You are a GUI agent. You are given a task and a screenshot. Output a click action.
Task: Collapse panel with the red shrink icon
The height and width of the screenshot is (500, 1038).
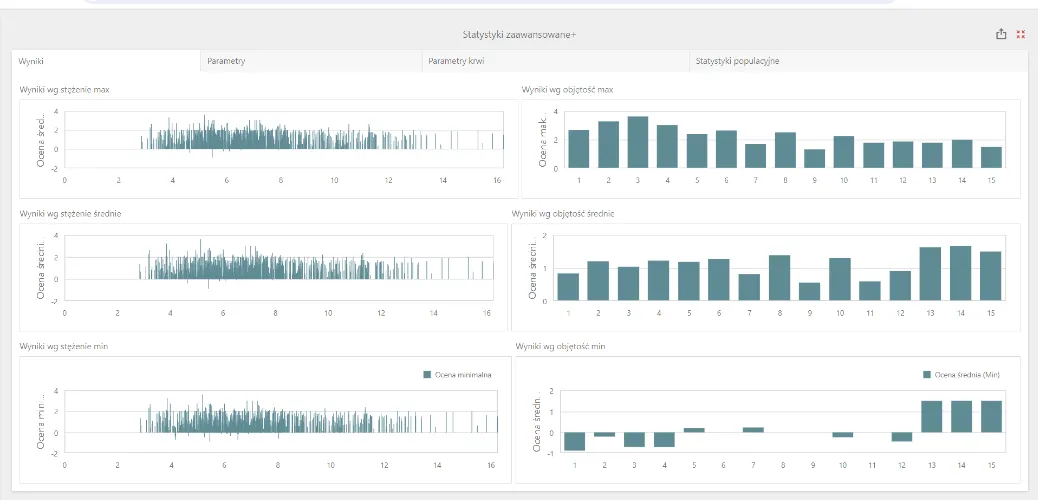[1020, 34]
